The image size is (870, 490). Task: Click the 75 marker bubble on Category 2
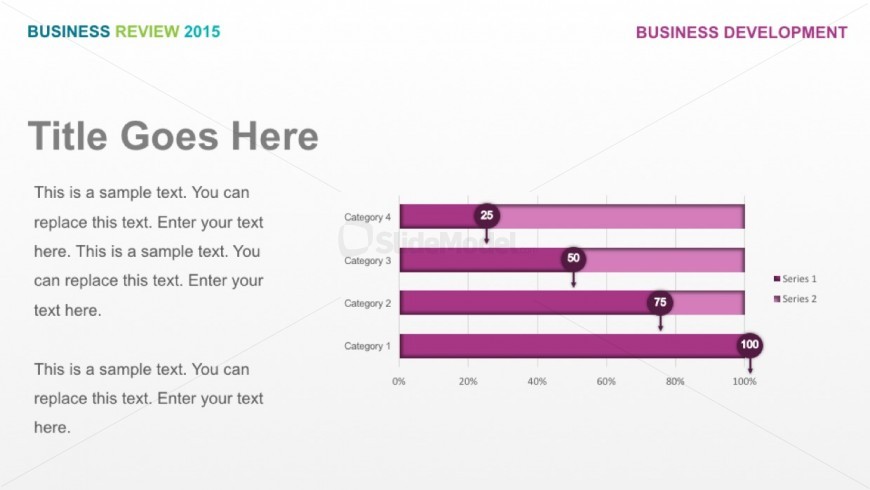click(660, 302)
